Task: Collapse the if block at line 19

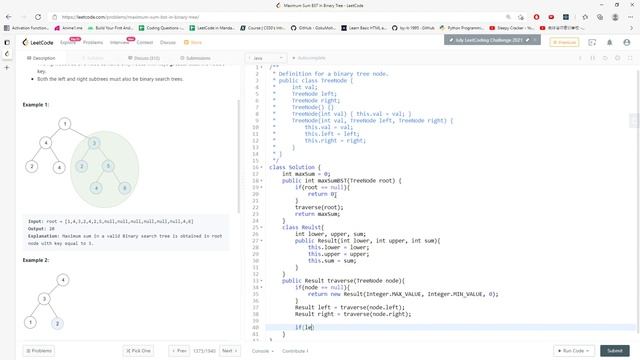Action: (x=262, y=187)
